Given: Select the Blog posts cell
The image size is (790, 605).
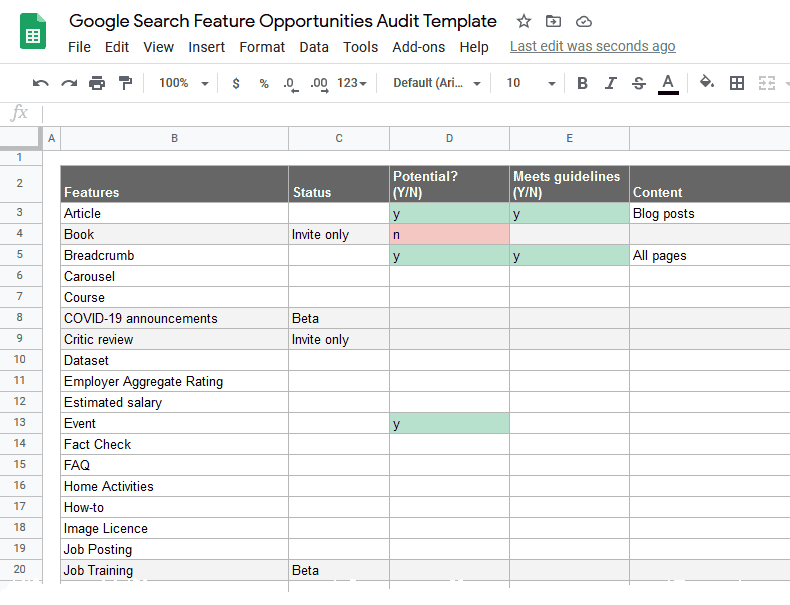Looking at the screenshot, I should (710, 214).
